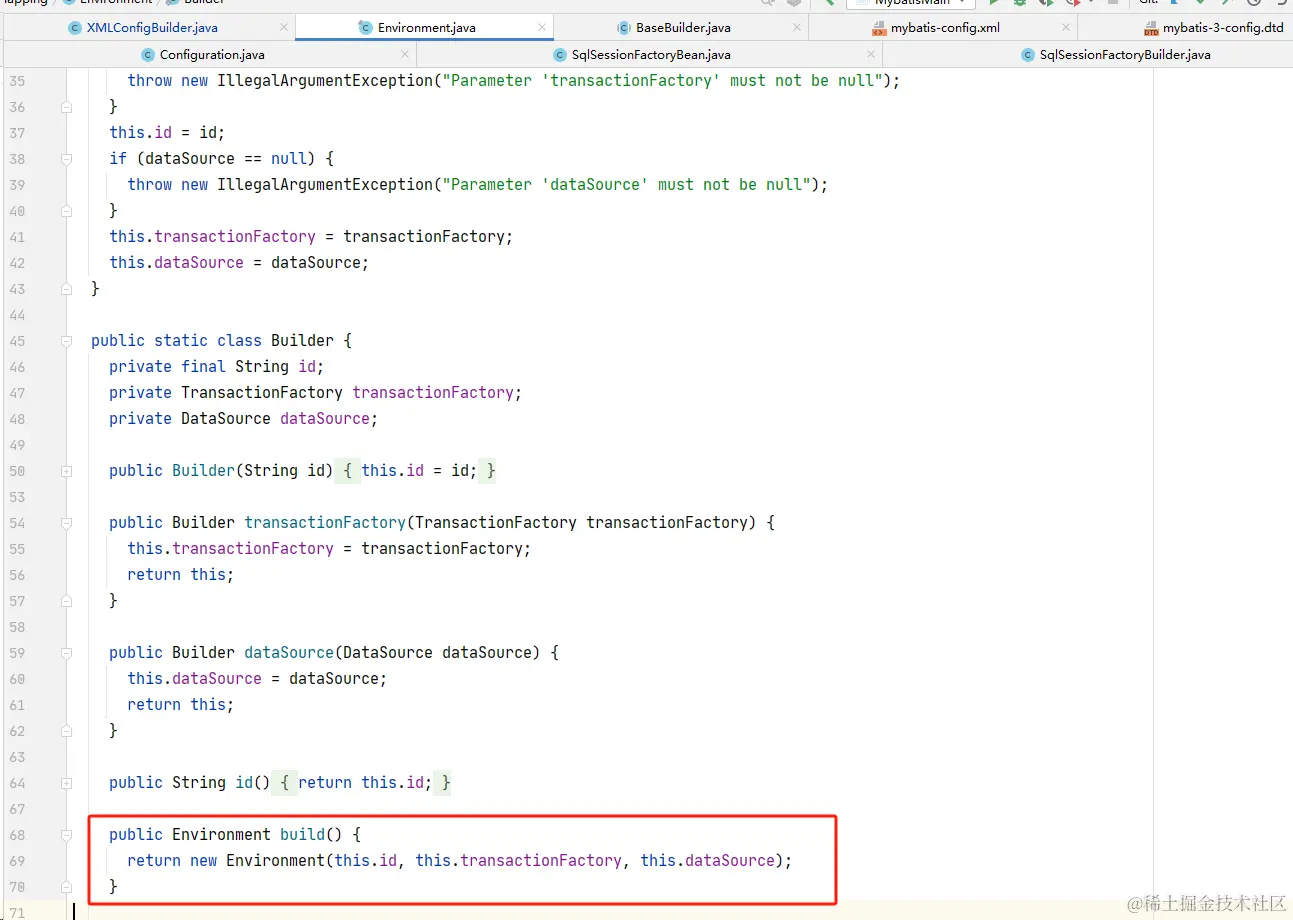
Task: Close the SqlSessionFactoryBean.java tab
Action: 872,55
